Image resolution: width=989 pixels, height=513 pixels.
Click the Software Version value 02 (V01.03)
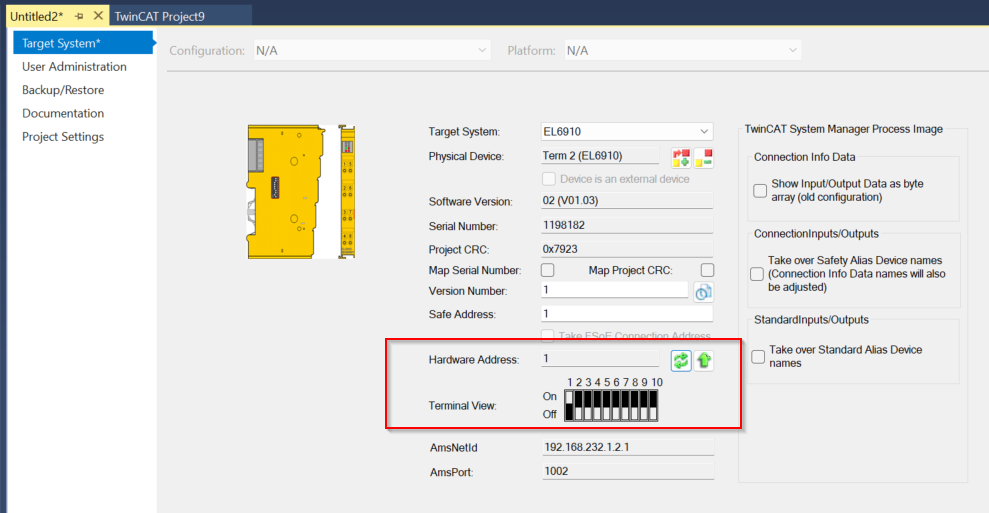click(x=627, y=201)
